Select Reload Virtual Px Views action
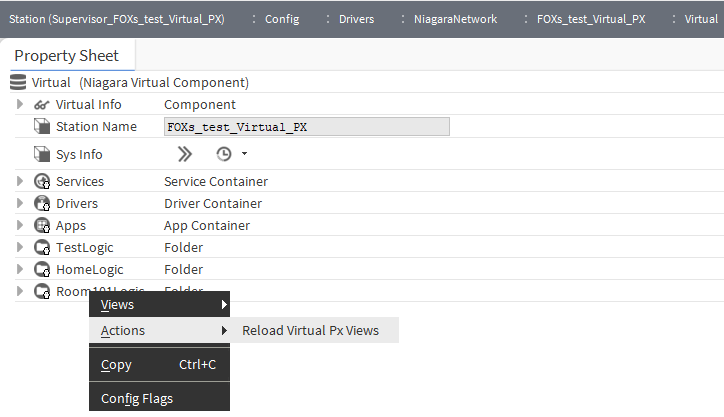The image size is (724, 417). pos(311,331)
